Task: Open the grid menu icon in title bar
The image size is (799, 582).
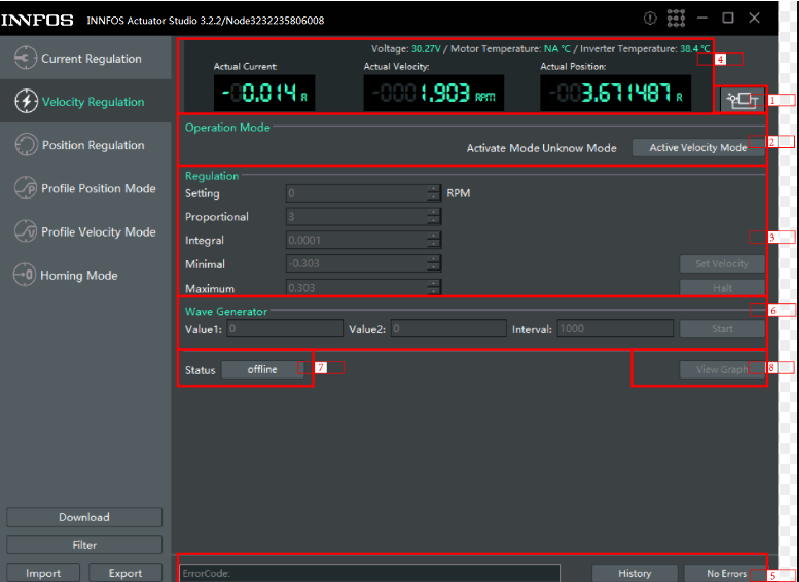Action: click(x=676, y=18)
